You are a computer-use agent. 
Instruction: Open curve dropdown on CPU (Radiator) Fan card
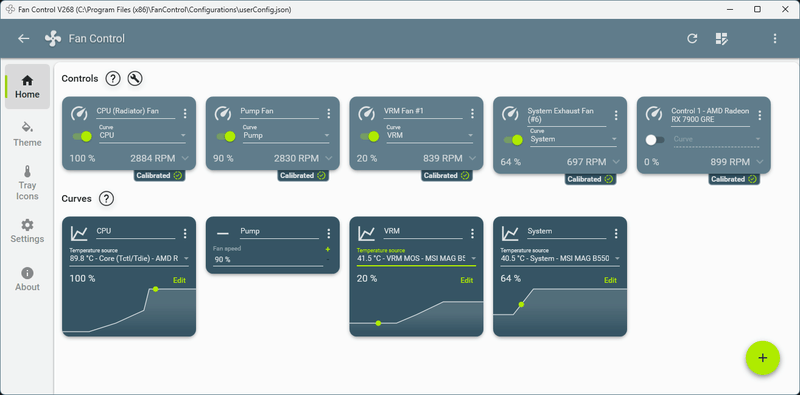tap(142, 134)
